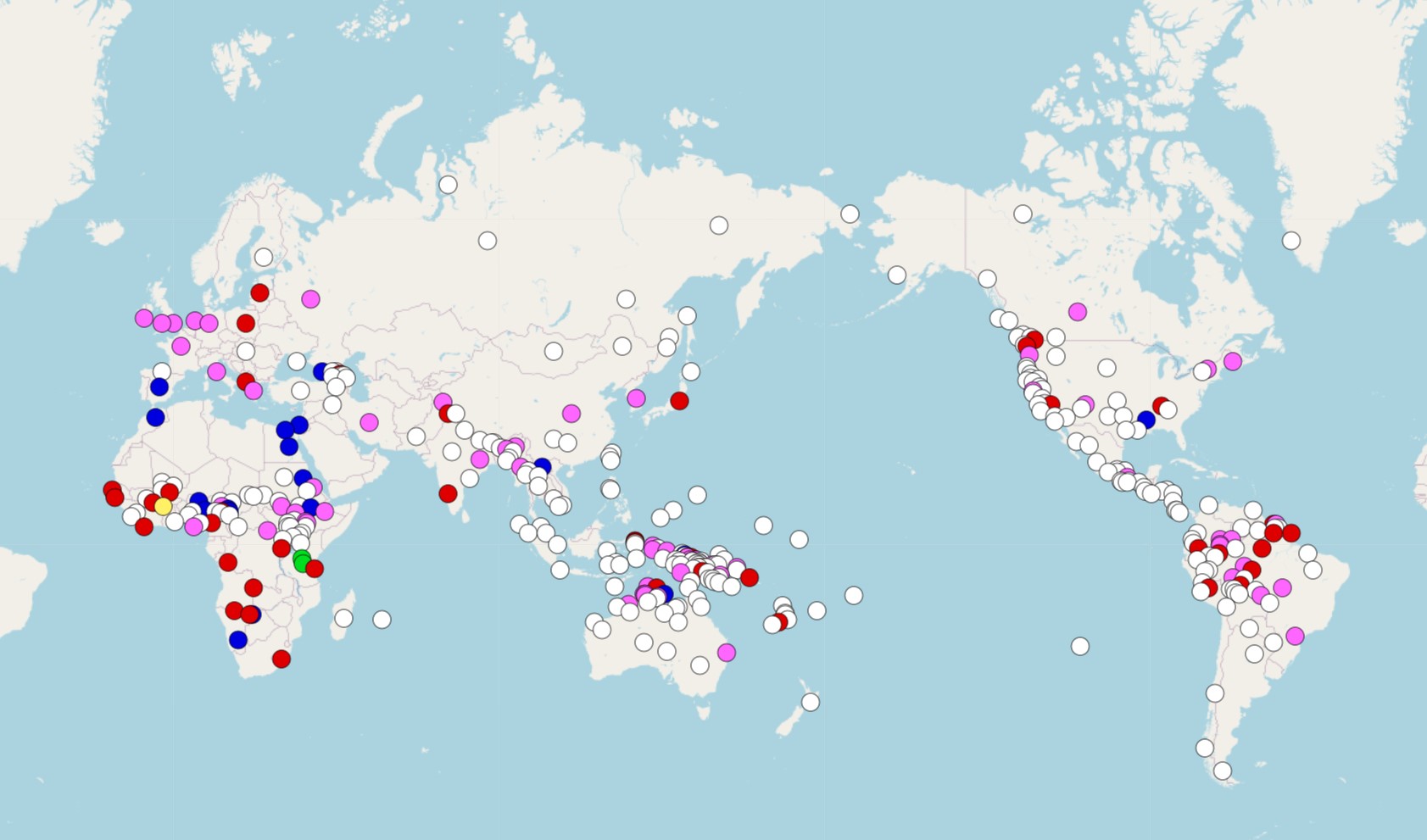Click the yellow marker in West Africa
1427x840 pixels.
163,507
